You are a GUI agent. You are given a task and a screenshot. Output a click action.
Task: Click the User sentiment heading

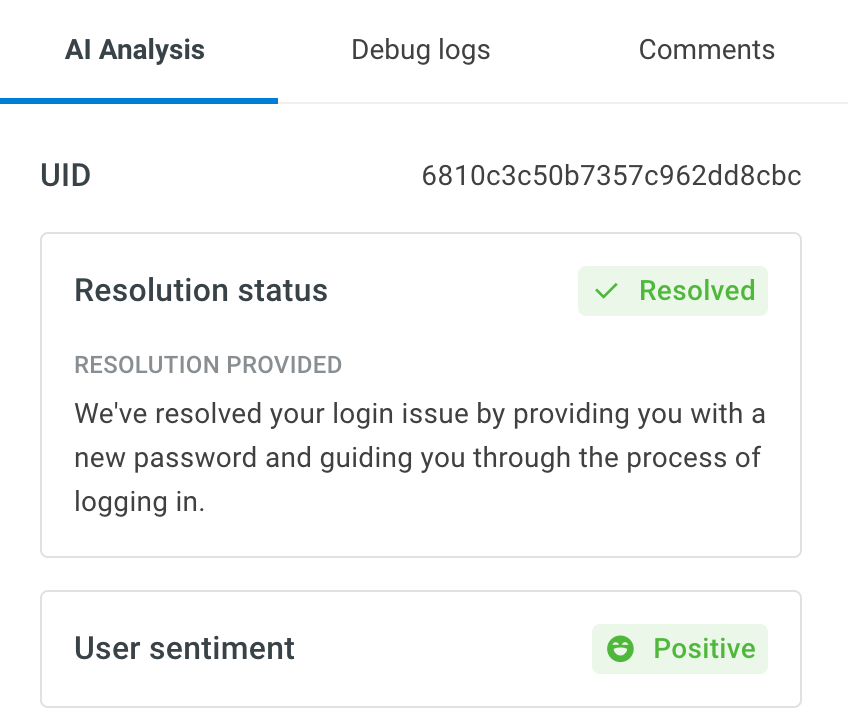(184, 648)
